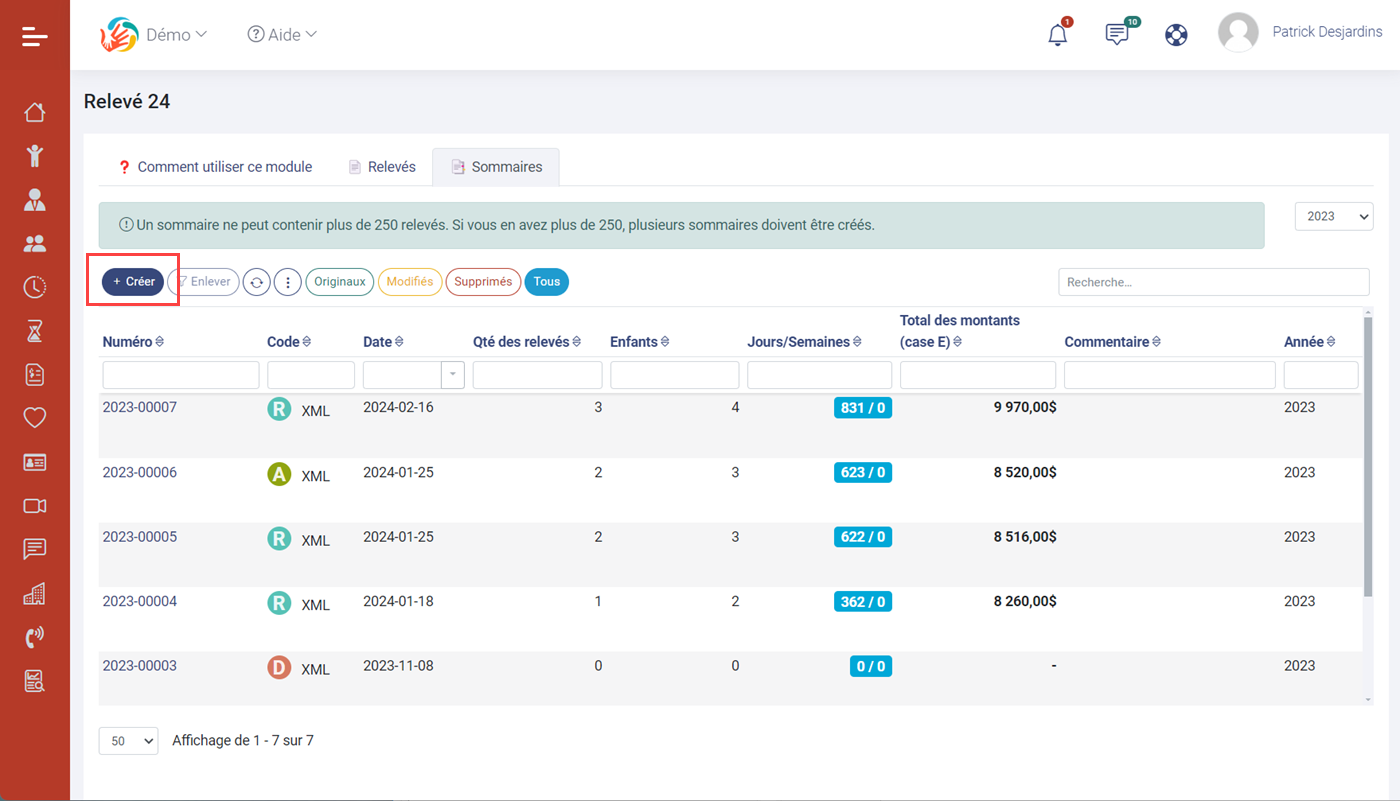Open the three-dot more options button

[288, 282]
